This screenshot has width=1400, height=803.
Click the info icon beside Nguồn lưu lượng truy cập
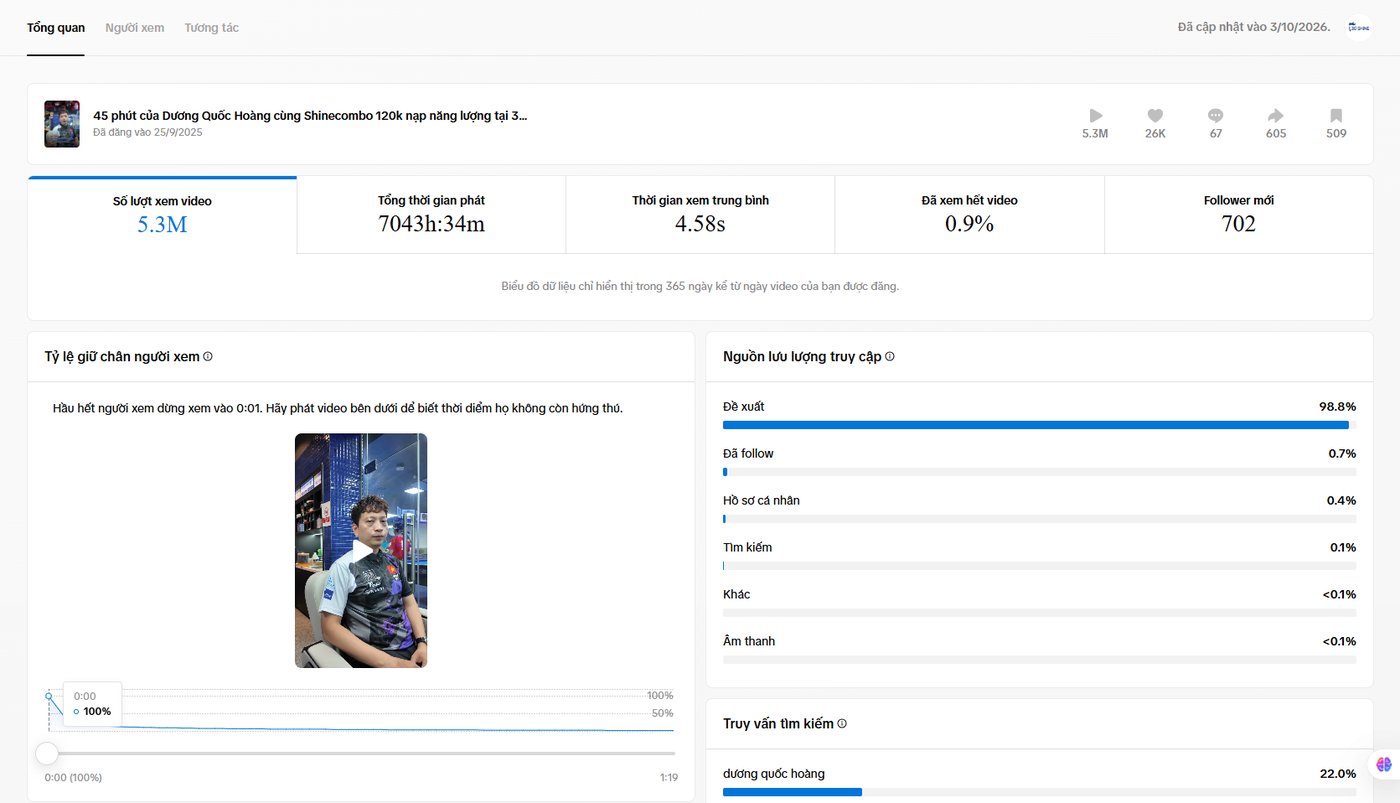coord(890,356)
